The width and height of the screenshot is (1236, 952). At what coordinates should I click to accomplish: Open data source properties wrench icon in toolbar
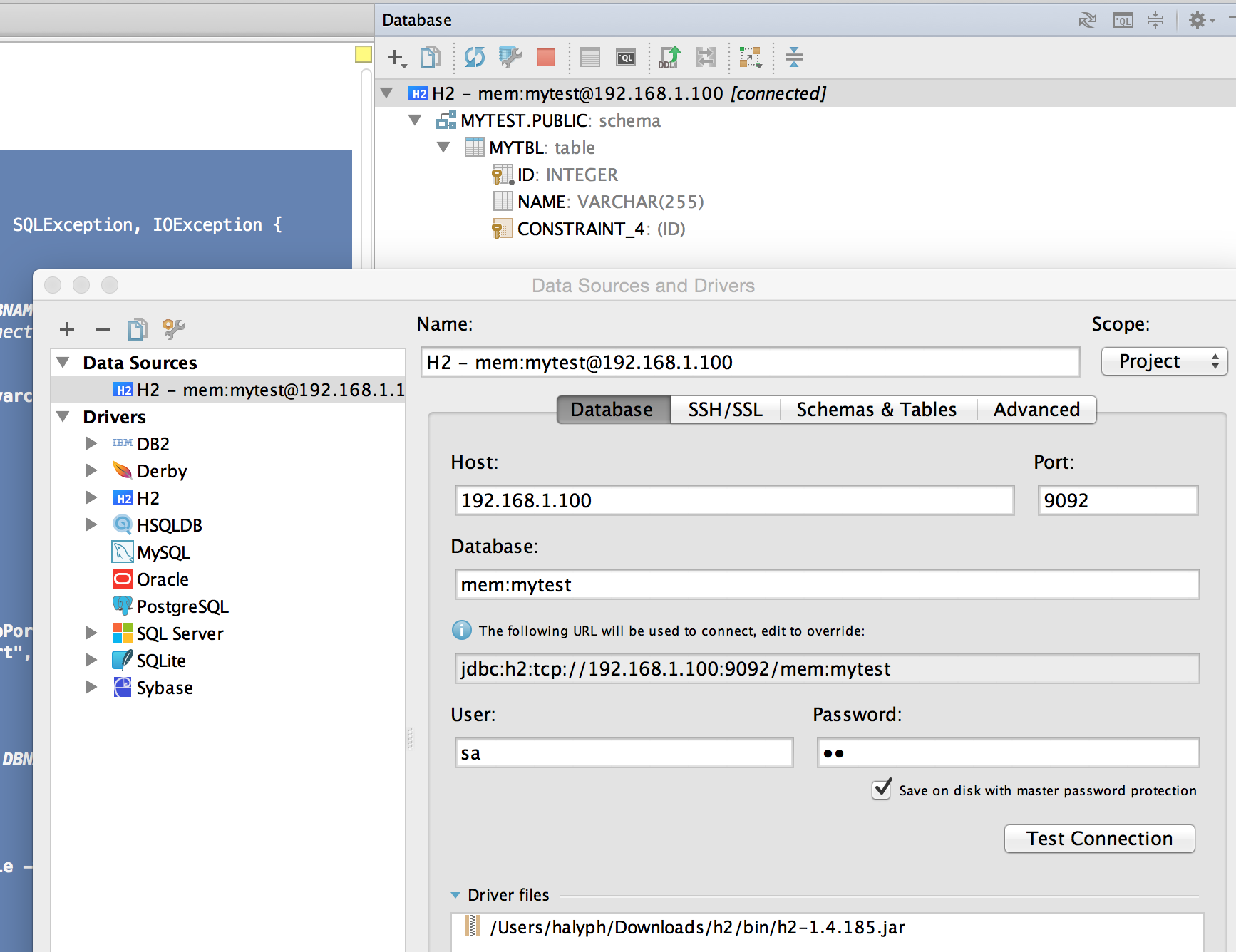pos(510,58)
